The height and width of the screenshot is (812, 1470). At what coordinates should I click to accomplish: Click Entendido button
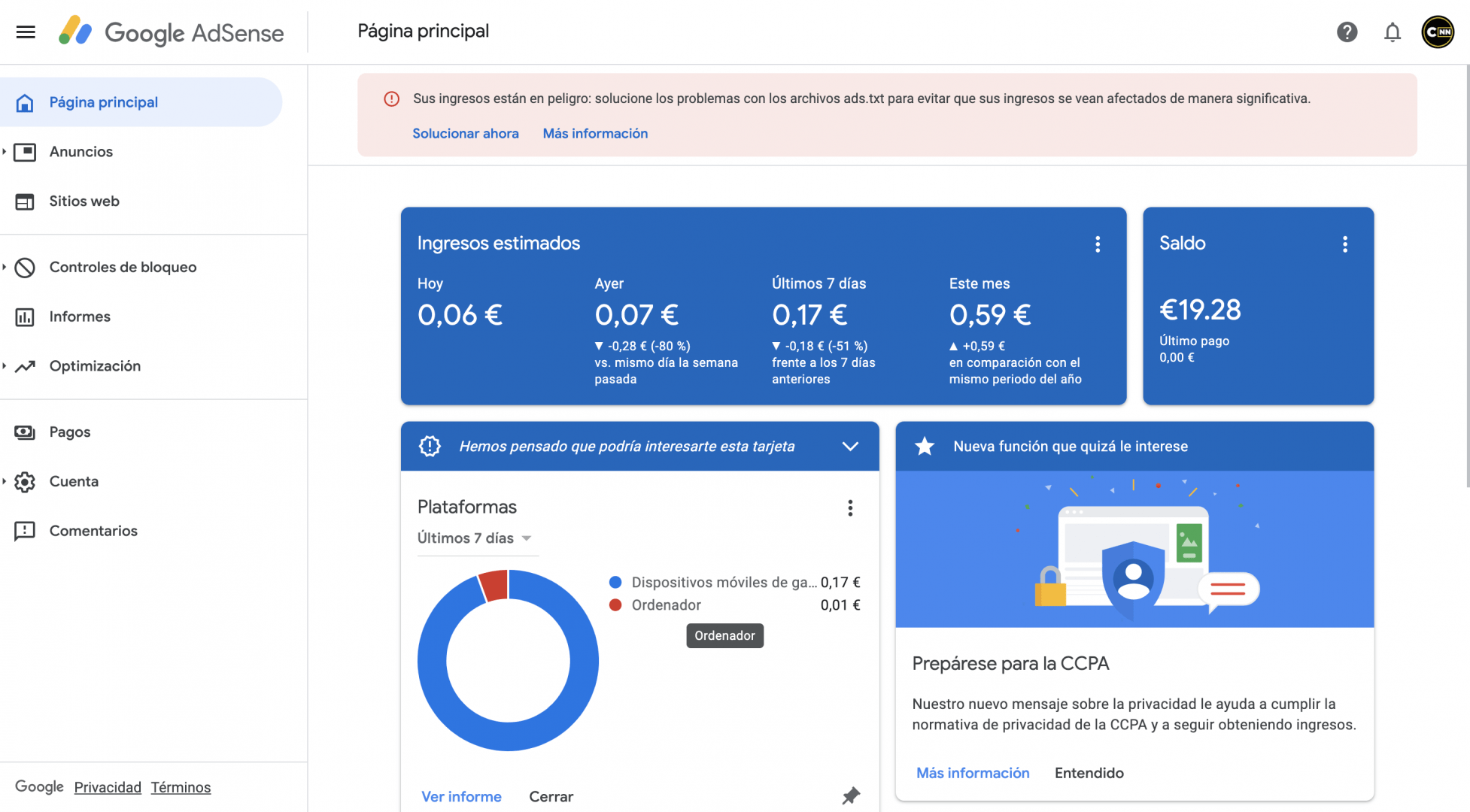[x=1089, y=773]
